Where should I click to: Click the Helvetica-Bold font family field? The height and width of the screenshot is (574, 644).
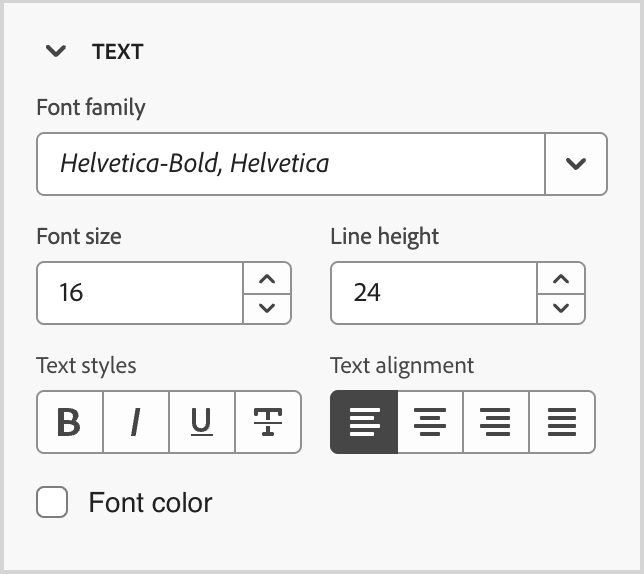pyautogui.click(x=290, y=163)
